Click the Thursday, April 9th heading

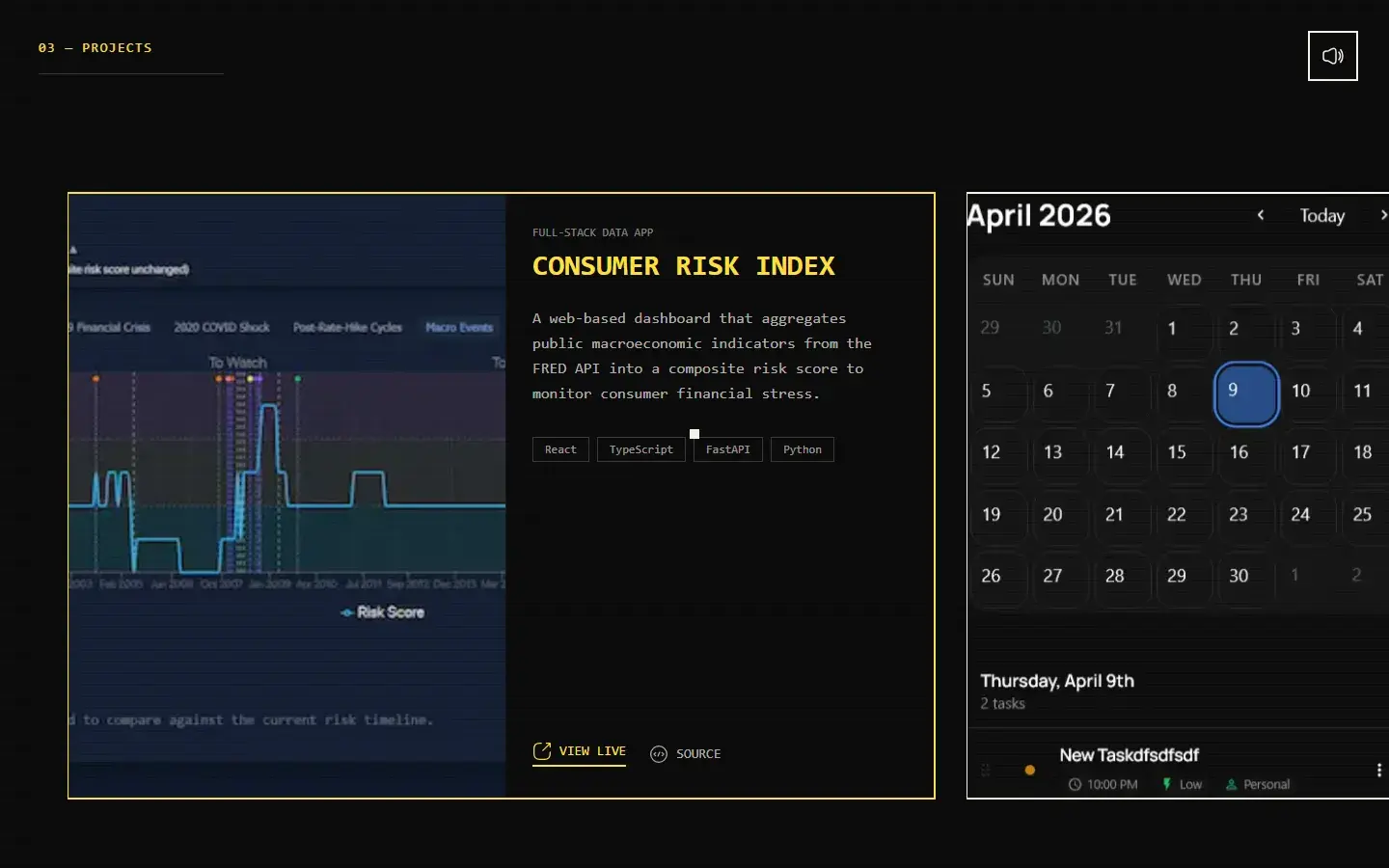1057,681
